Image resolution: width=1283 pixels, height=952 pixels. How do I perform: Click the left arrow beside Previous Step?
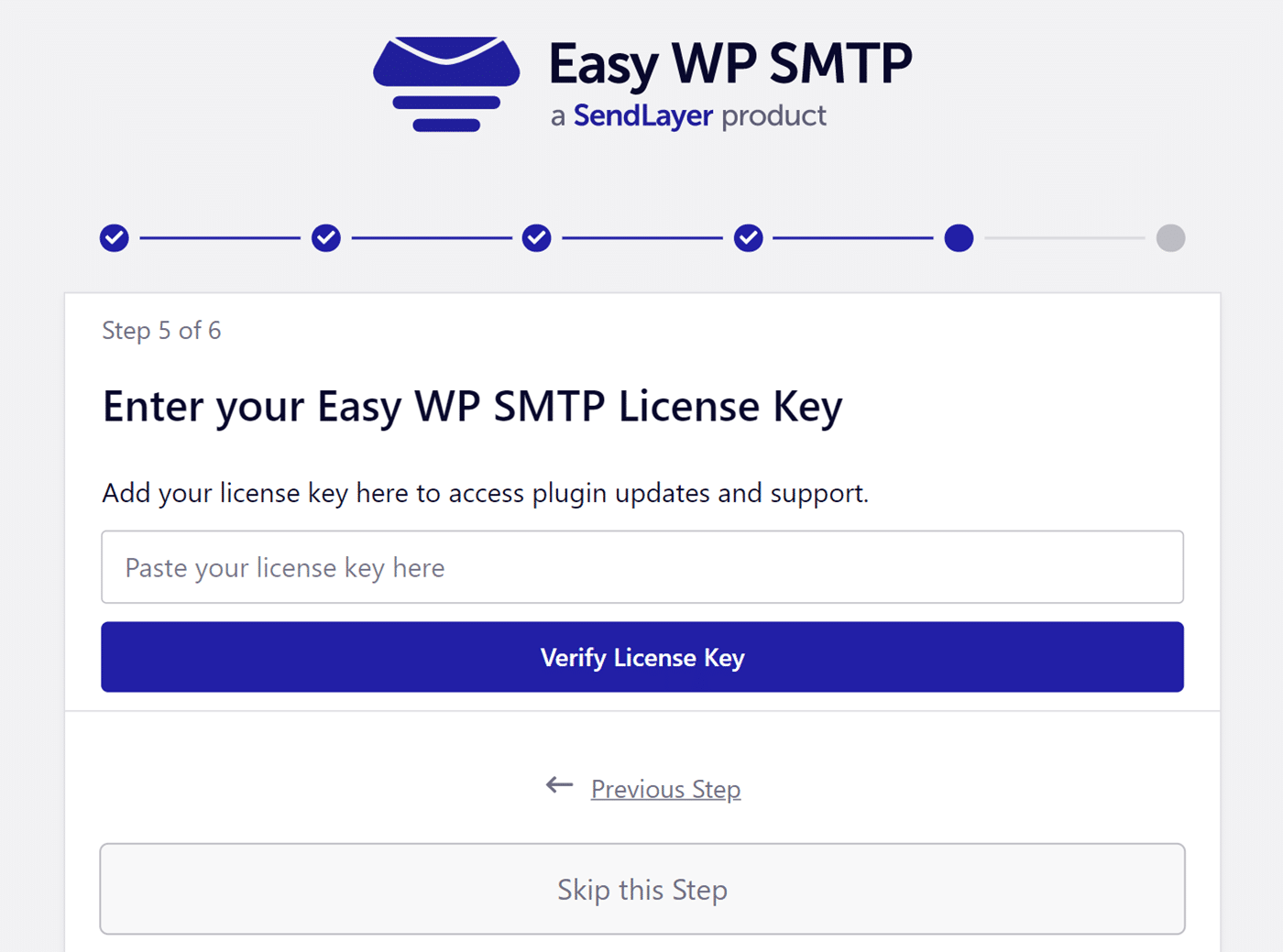point(559,785)
